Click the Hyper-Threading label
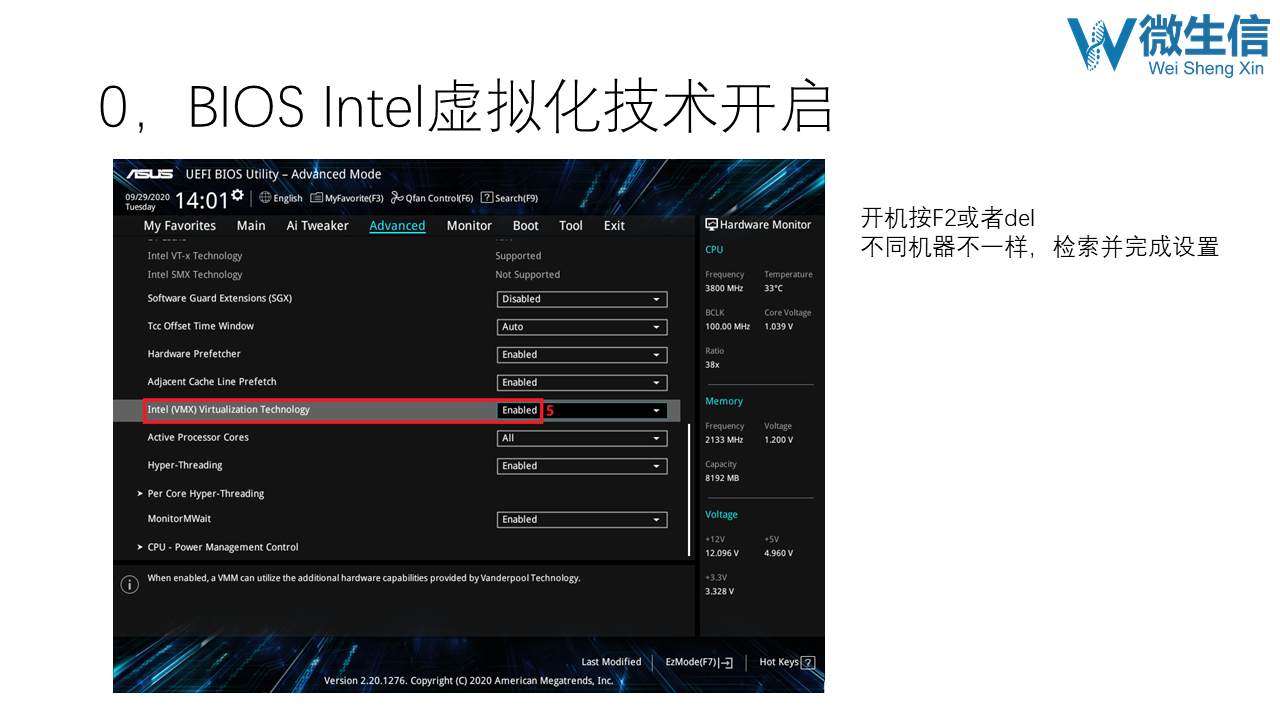 [185, 465]
